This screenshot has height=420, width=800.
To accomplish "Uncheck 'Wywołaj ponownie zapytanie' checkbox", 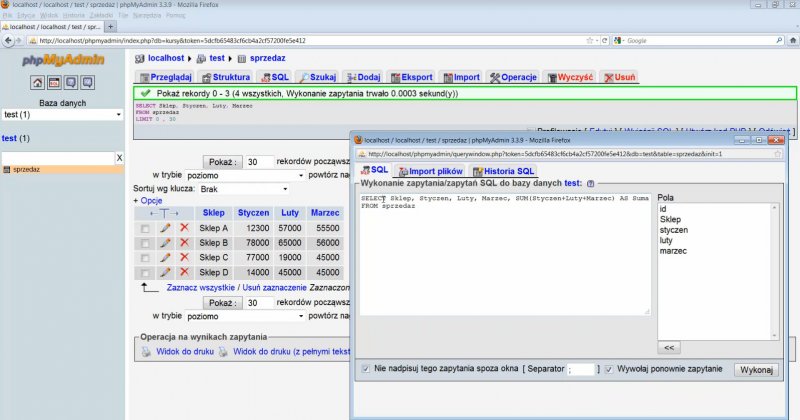I will (x=610, y=369).
